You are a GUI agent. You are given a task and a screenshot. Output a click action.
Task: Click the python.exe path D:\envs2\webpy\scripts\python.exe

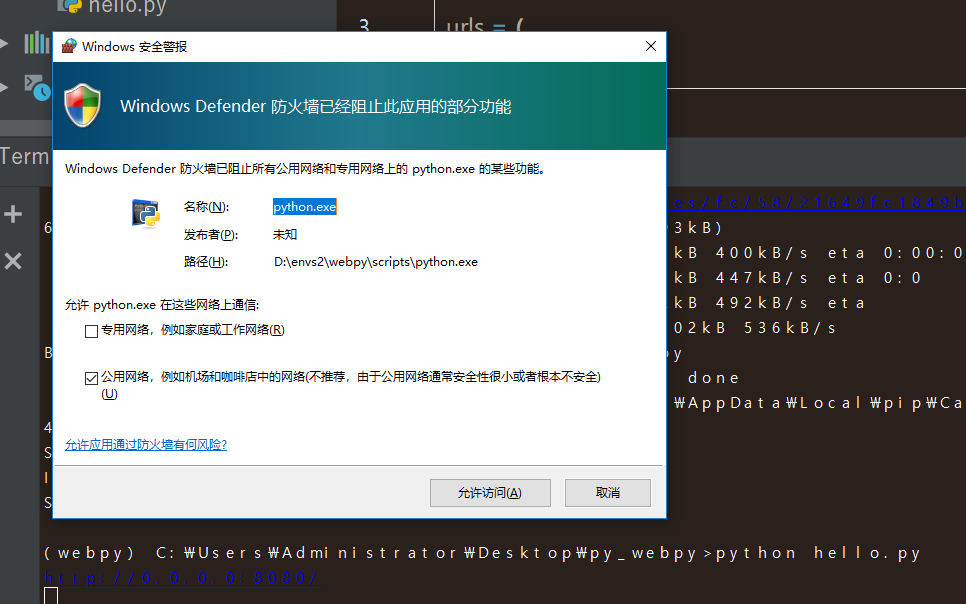click(376, 262)
